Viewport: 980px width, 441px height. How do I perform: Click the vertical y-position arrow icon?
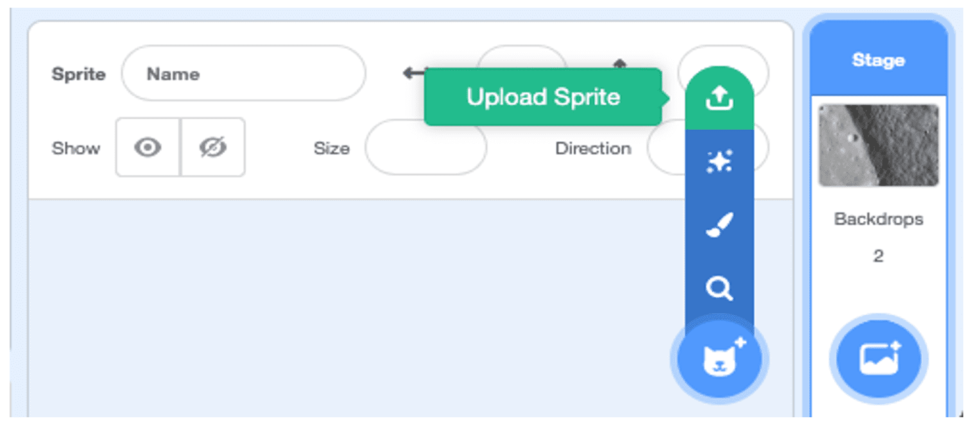619,65
